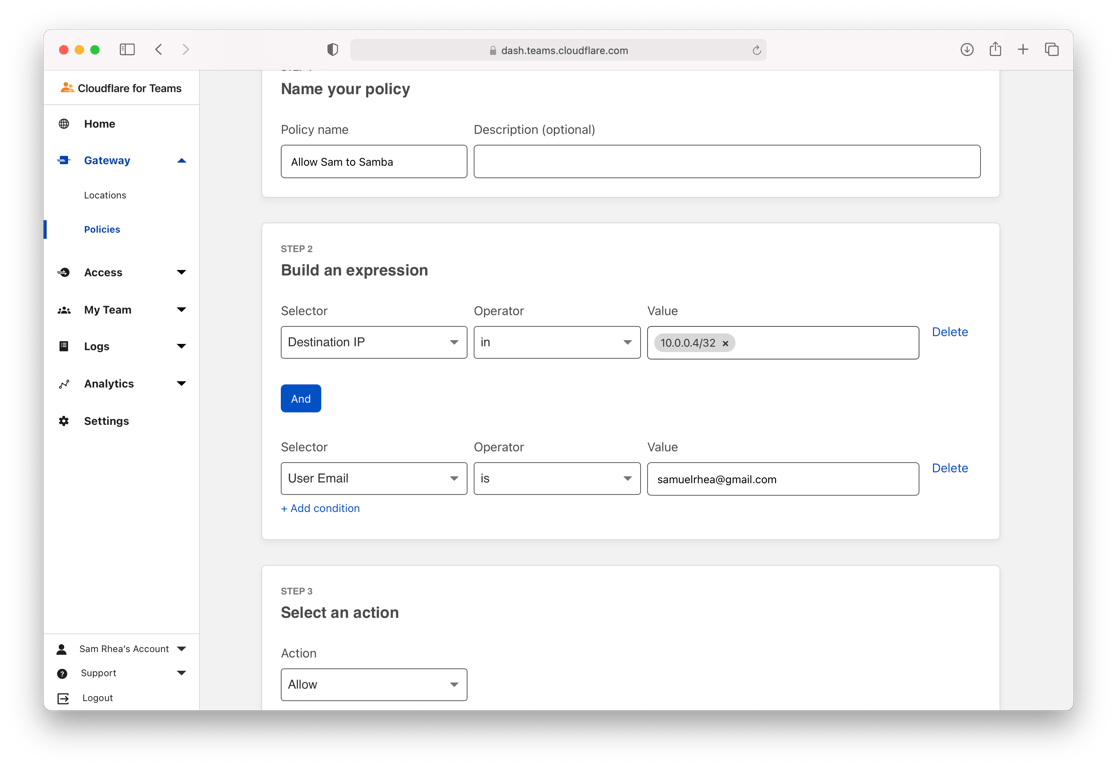Go forward with the browser forward arrow

tap(185, 49)
